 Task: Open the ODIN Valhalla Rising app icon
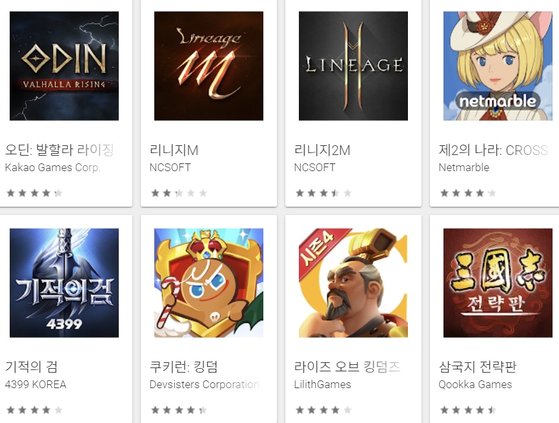[x=64, y=66]
